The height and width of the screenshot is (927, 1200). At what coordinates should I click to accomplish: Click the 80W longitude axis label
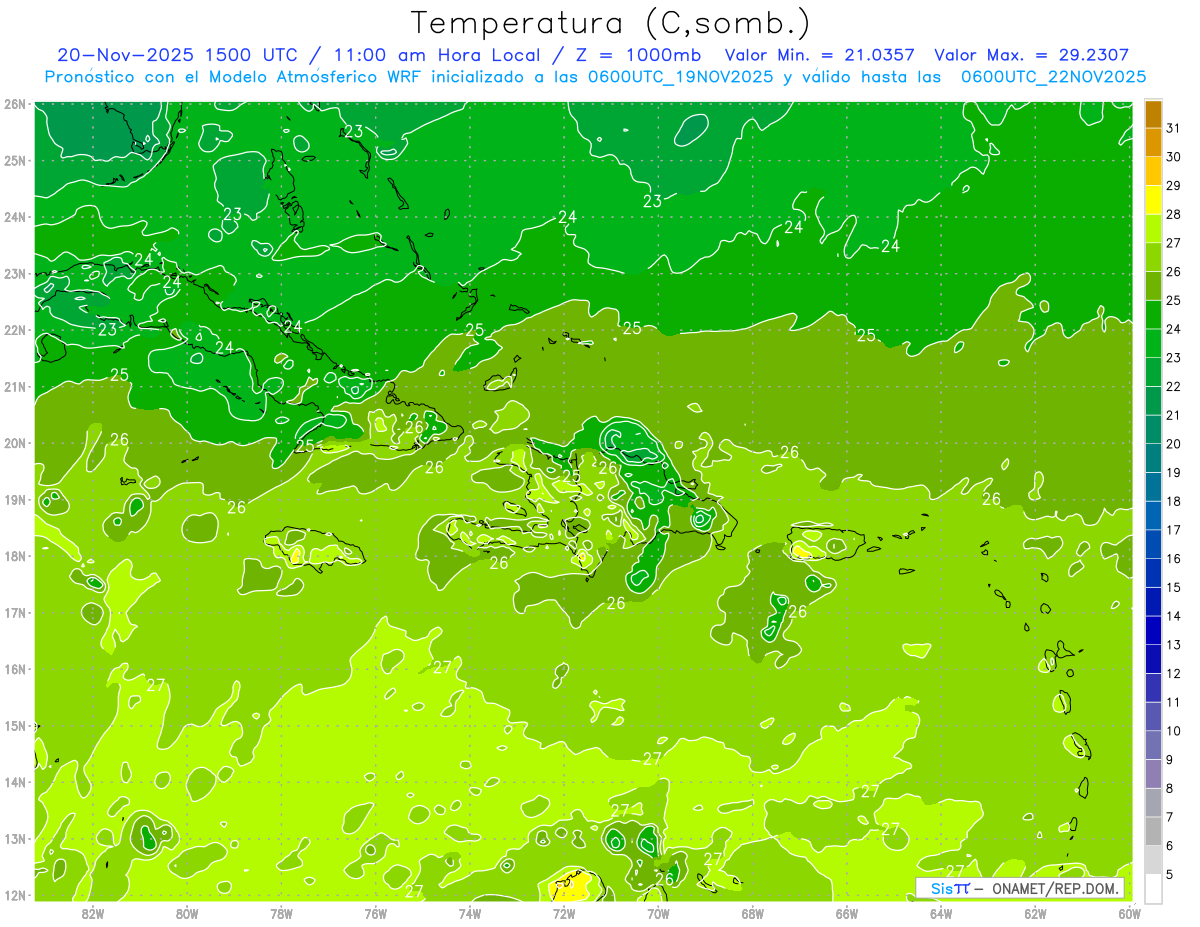(x=187, y=913)
